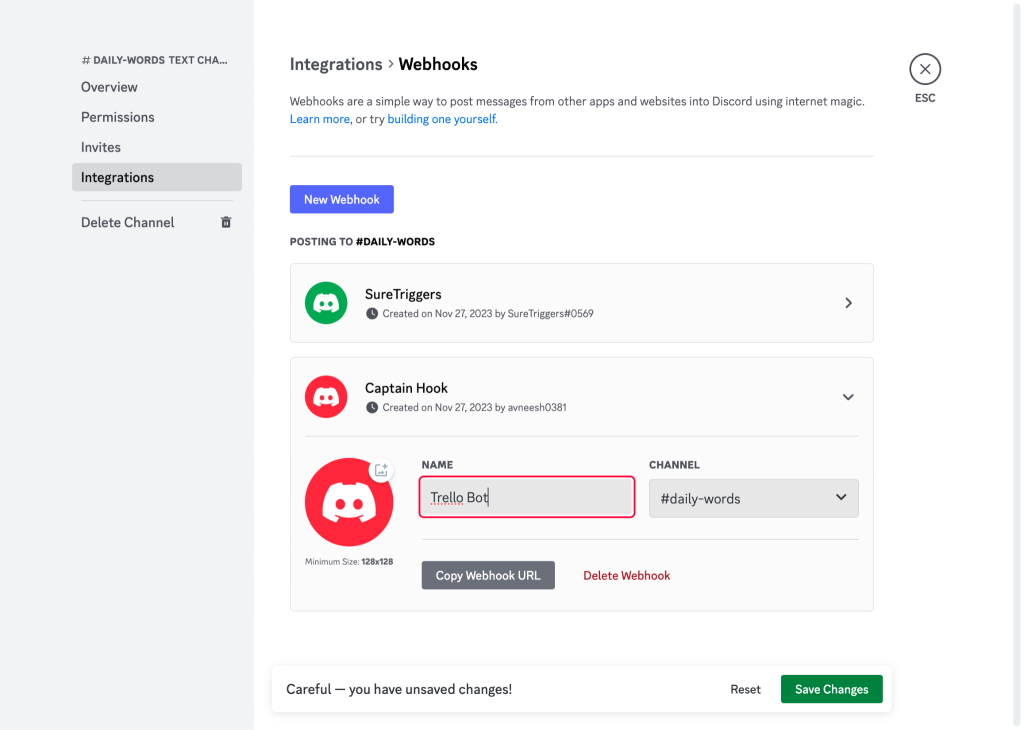Click Delete Webhook

(626, 575)
